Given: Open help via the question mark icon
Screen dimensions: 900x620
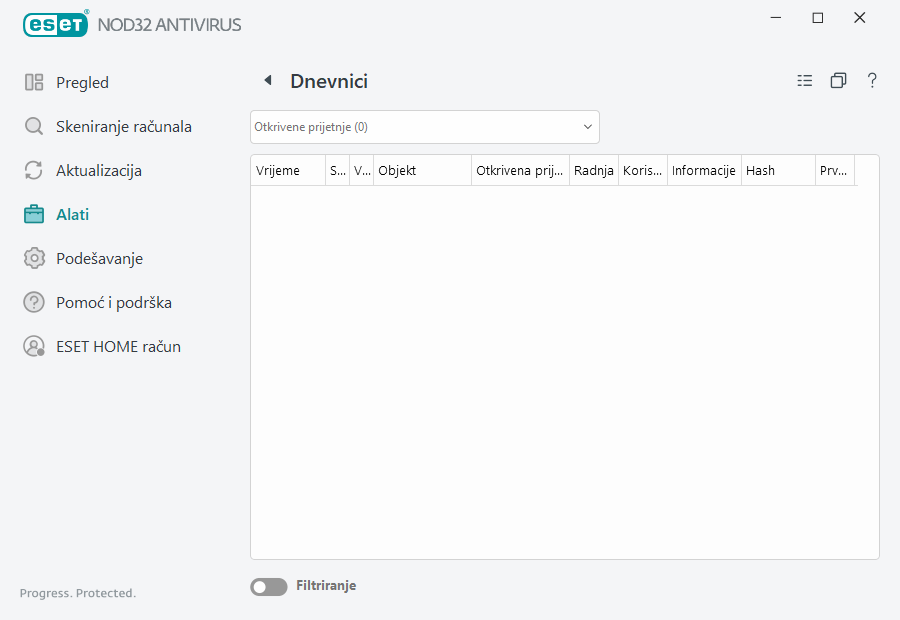Looking at the screenshot, I should tap(872, 80).
